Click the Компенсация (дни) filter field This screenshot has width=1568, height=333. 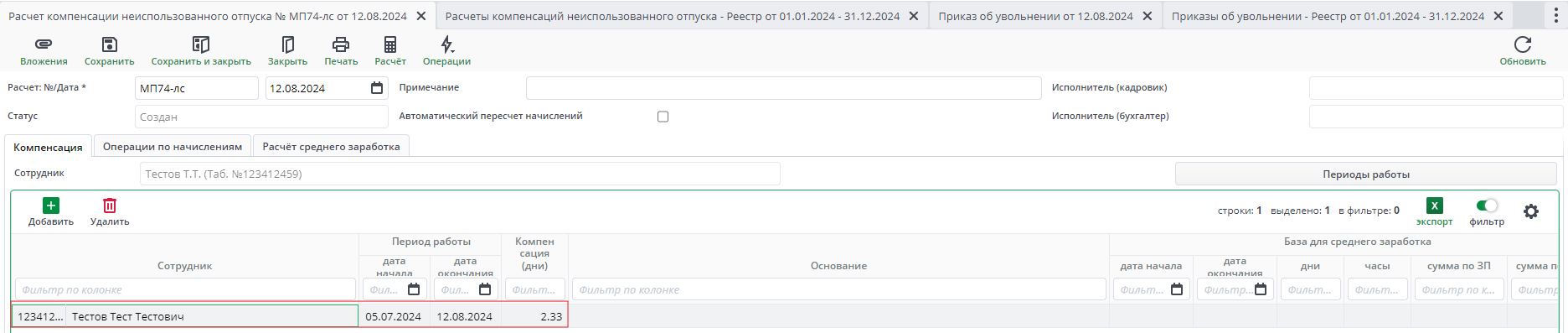535,289
